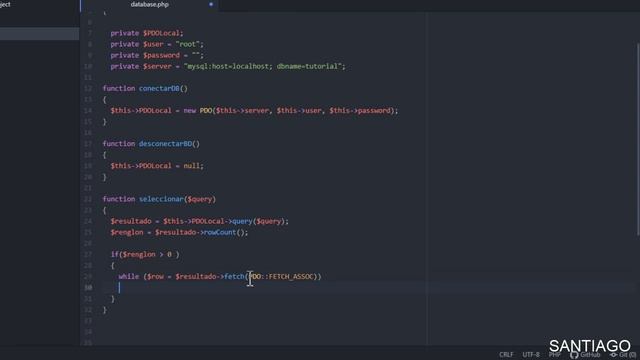Place cursor in 'private $PDOLocal;' line
Screen dimensions: 640x360
click(147, 33)
